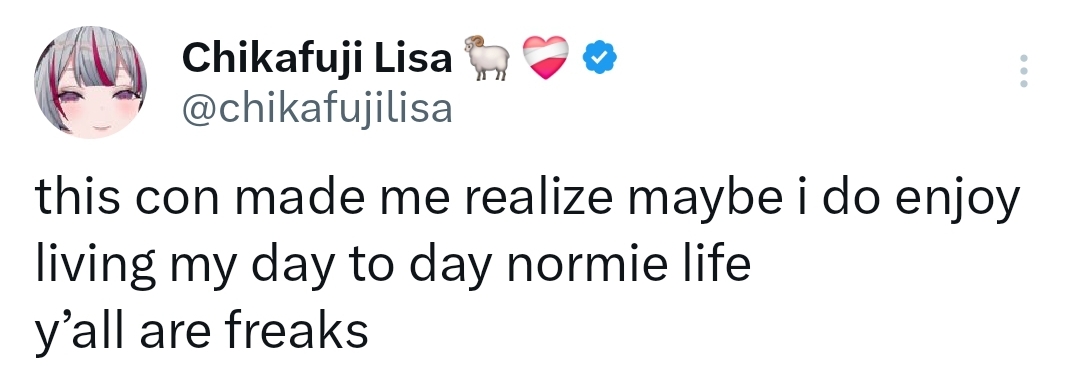Click the blue verified checkmark badge
The height and width of the screenshot is (373, 1079).
(600, 58)
